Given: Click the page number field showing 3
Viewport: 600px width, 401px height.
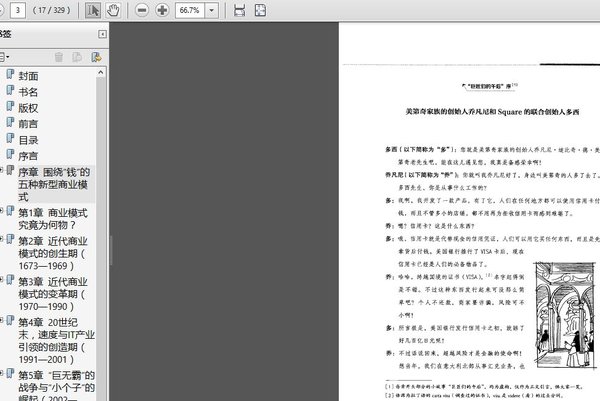Looking at the screenshot, I should click(x=17, y=10).
